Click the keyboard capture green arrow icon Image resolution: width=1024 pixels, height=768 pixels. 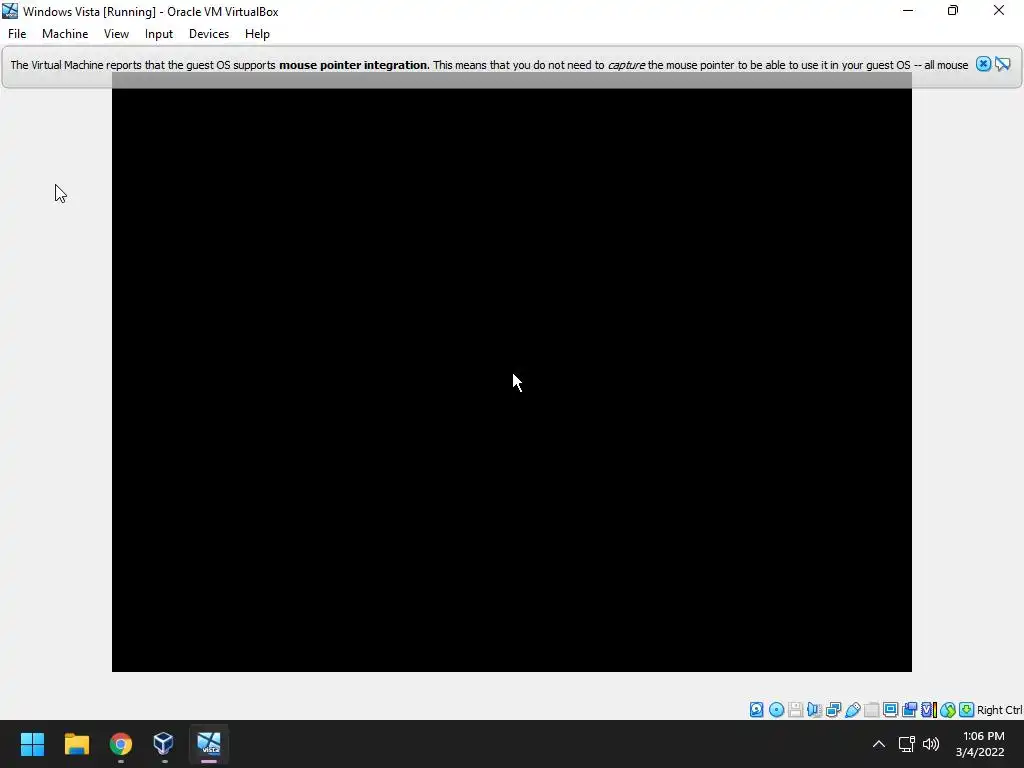(x=967, y=710)
